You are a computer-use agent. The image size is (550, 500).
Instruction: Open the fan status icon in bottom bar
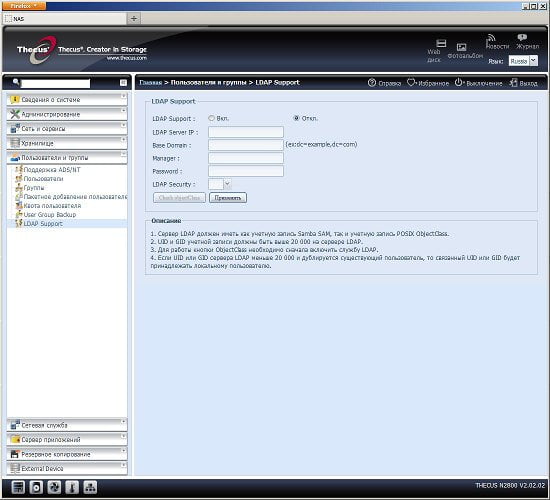[x=54, y=487]
